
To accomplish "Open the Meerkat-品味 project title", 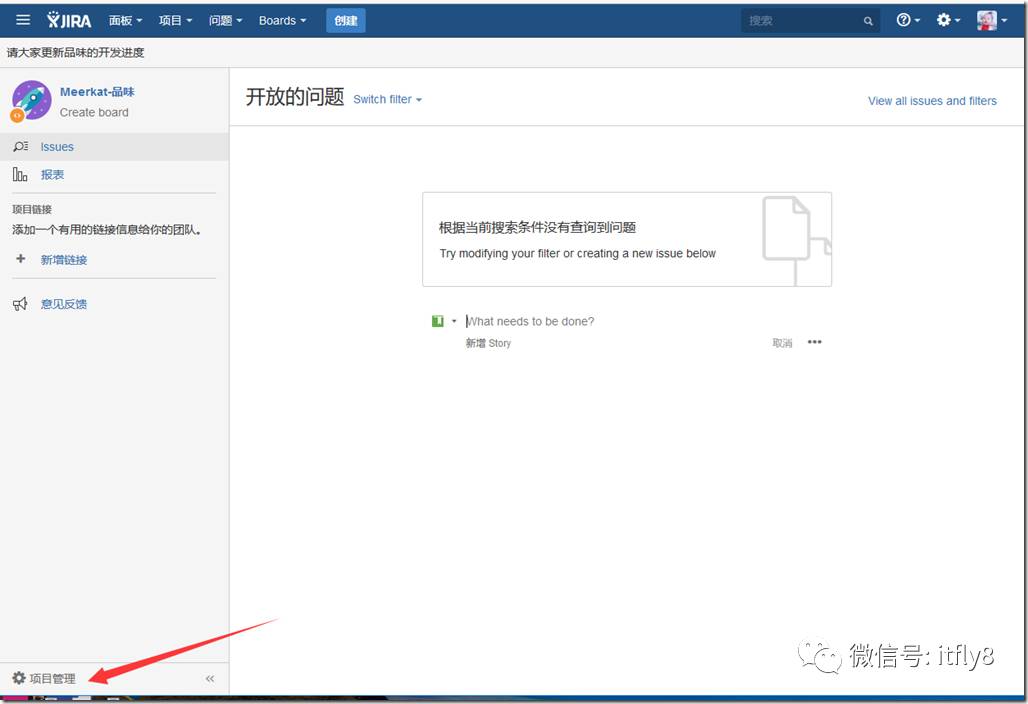I will pos(97,92).
